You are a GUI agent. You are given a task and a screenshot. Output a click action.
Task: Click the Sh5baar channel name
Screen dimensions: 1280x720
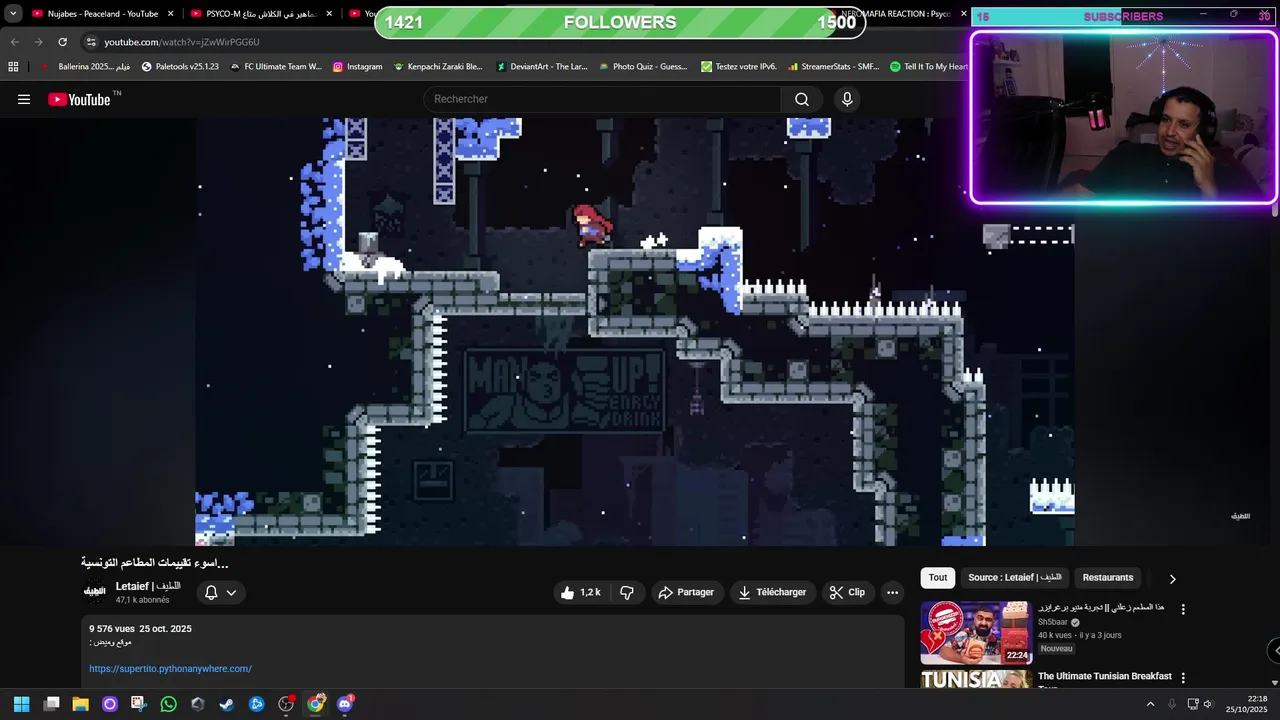1052,622
